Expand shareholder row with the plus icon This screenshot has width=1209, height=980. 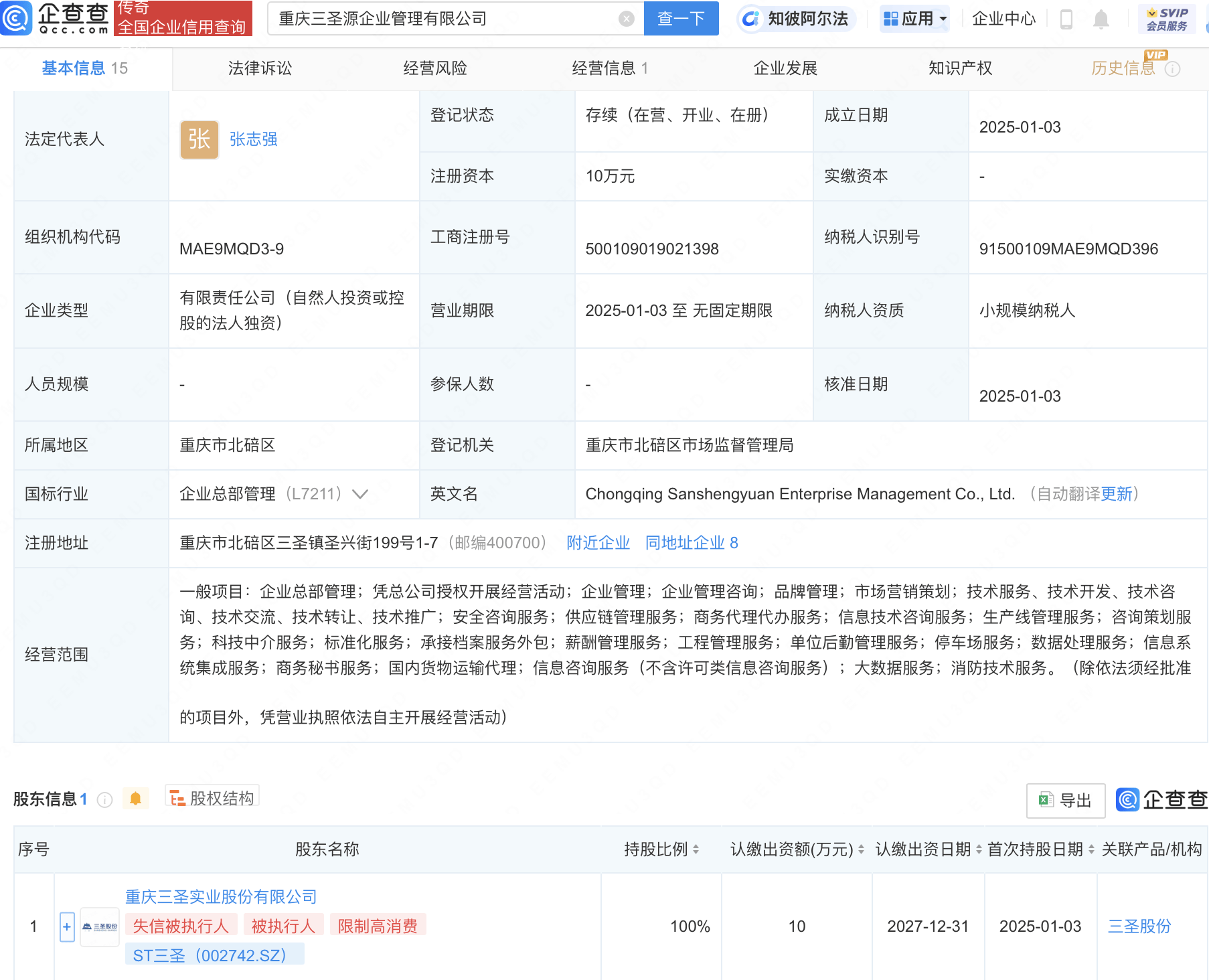tap(67, 927)
